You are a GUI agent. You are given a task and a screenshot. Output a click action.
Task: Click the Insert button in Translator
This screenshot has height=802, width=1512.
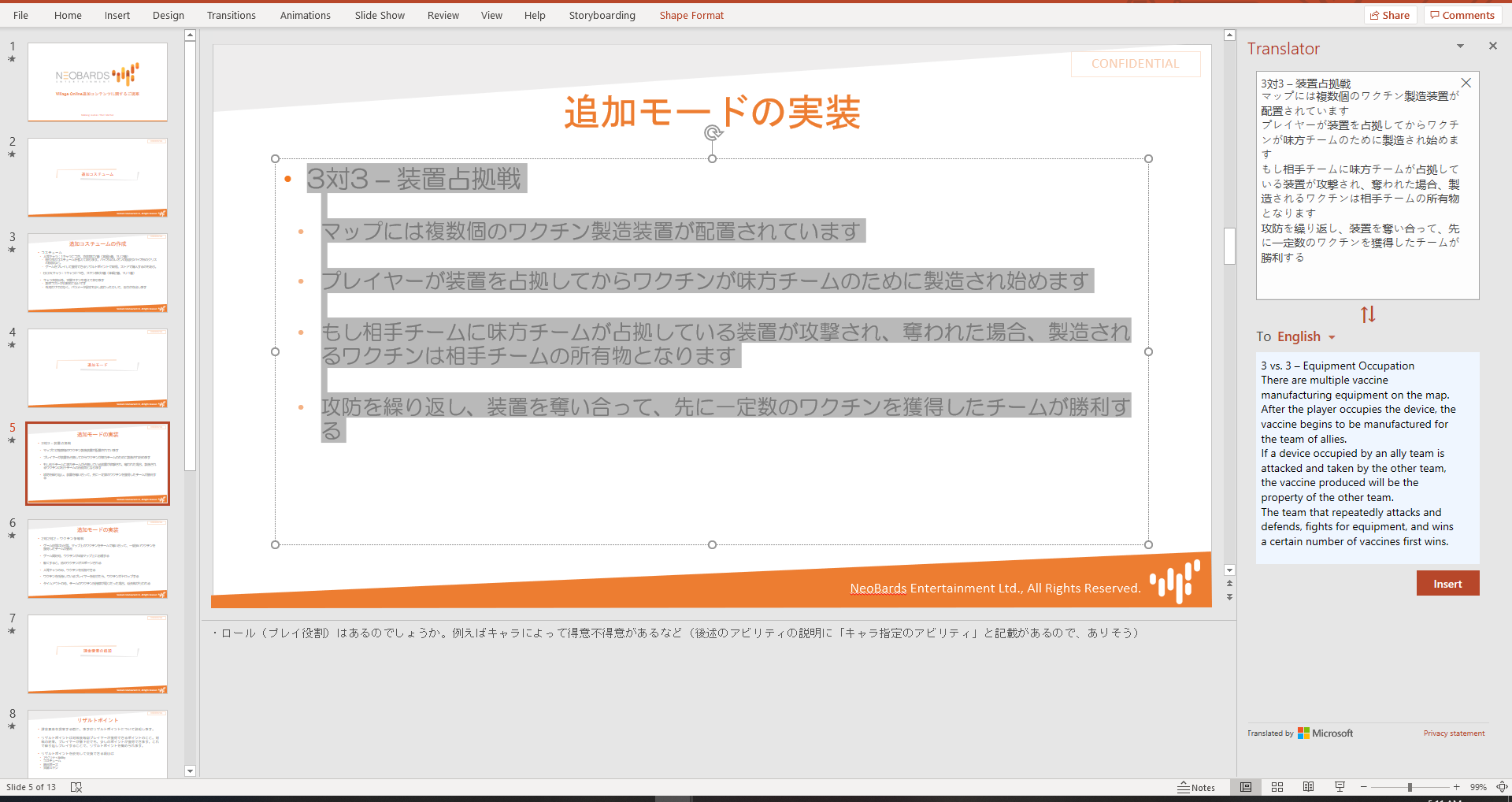(x=1447, y=584)
